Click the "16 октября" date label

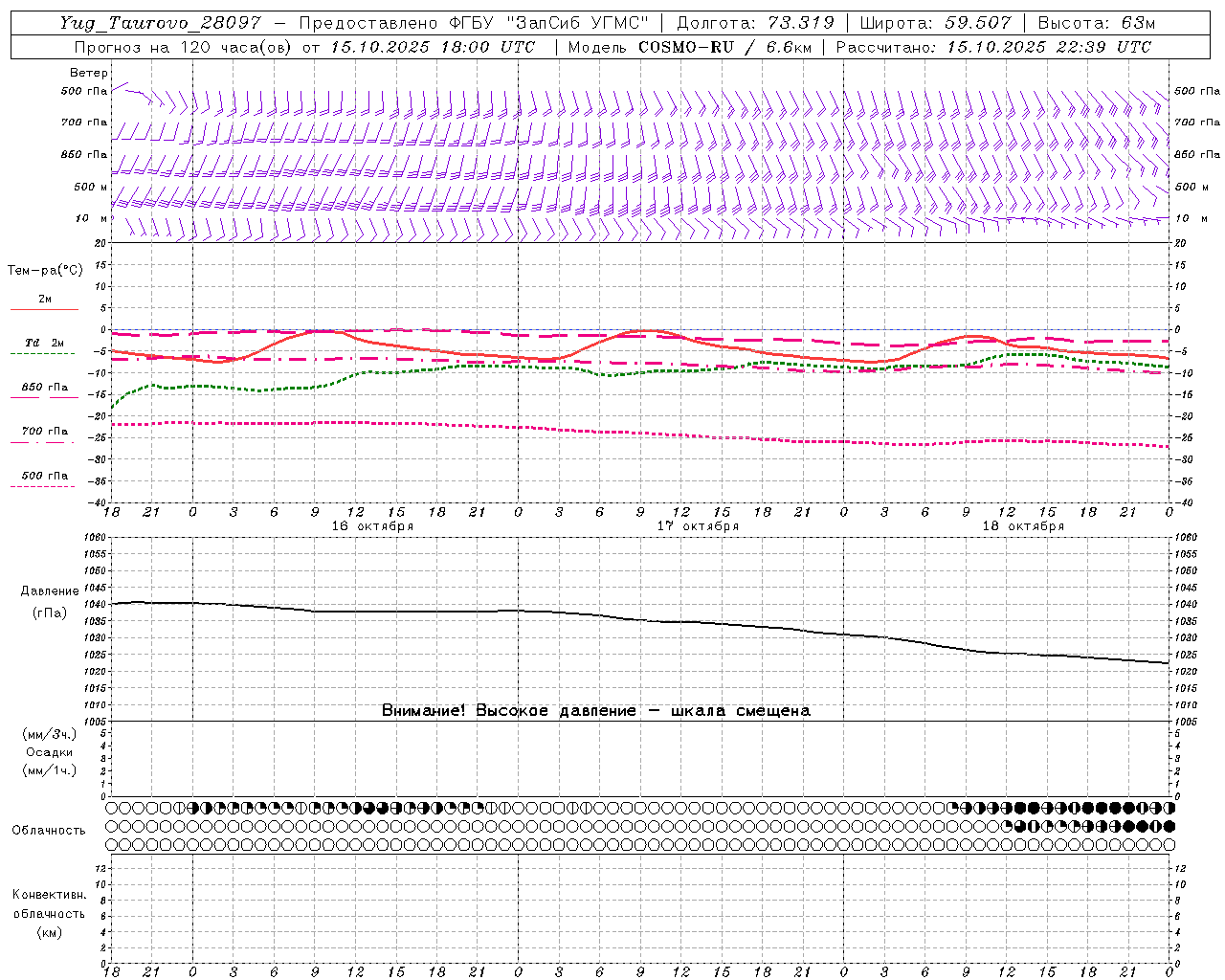(x=372, y=526)
